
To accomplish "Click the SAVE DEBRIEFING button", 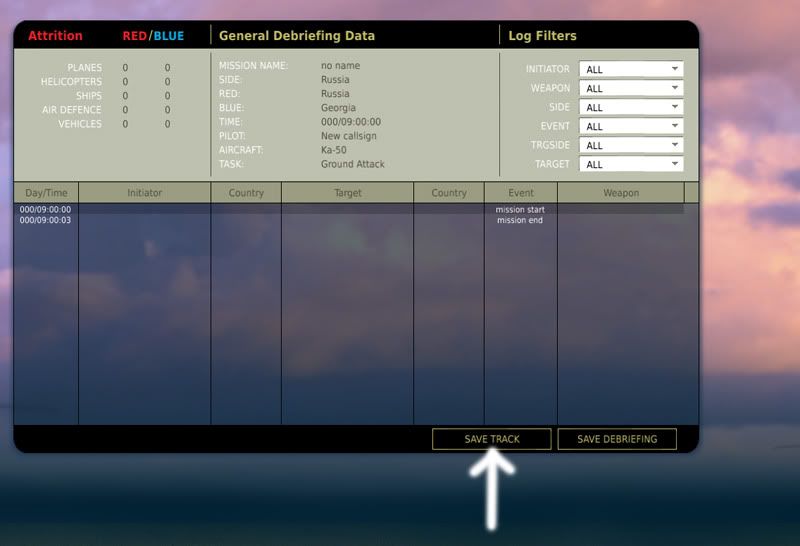I will tap(617, 439).
